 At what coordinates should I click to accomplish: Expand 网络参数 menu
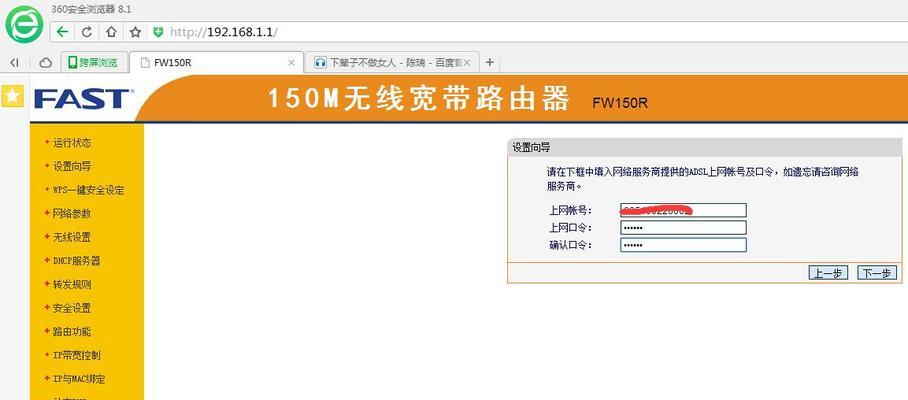pos(72,214)
